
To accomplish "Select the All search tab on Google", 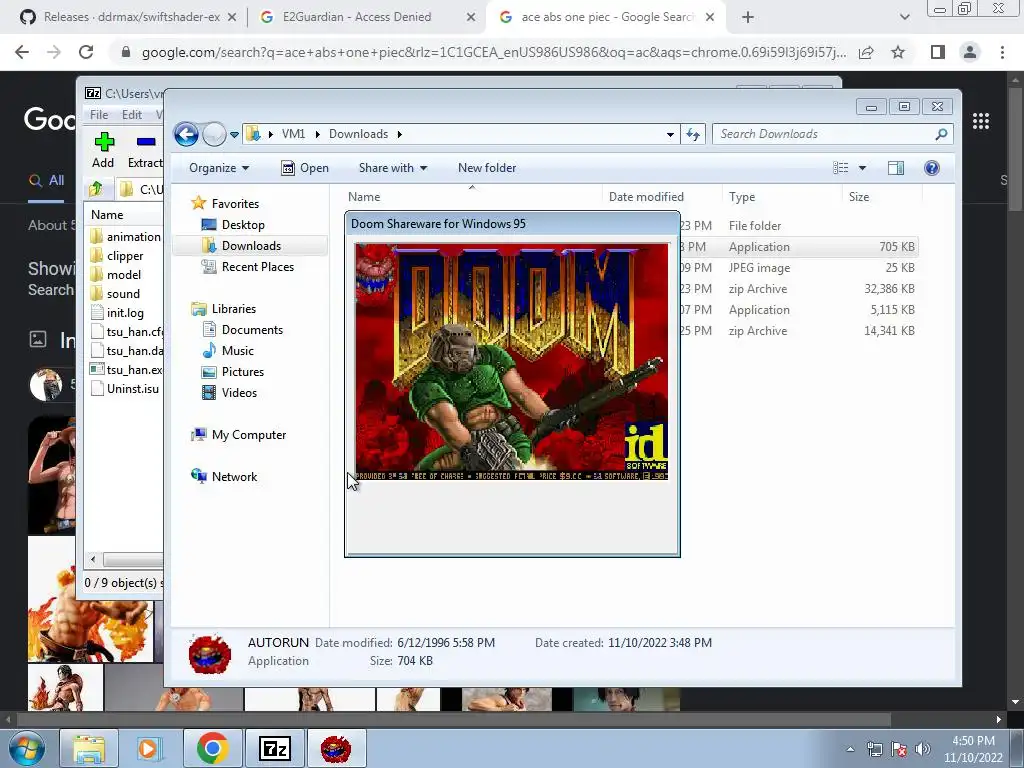I will pos(46,181).
